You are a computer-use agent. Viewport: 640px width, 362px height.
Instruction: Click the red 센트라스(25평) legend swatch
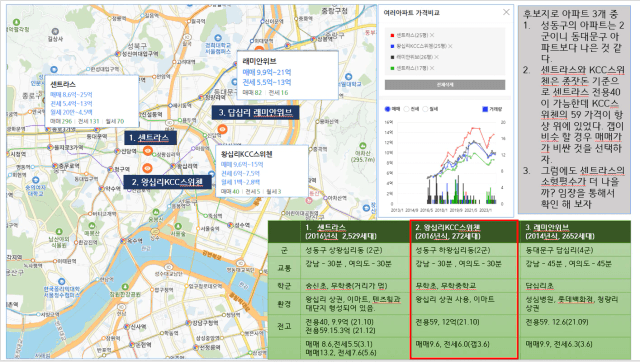pos(392,36)
